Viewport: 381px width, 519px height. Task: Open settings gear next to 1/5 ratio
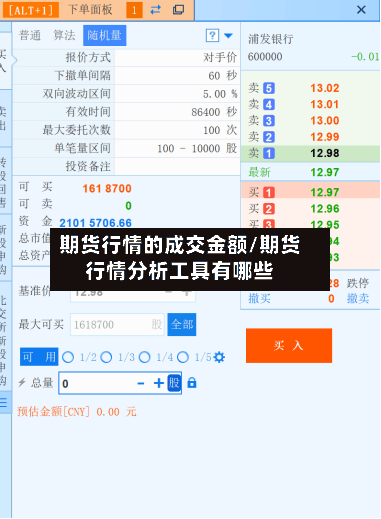(219, 357)
